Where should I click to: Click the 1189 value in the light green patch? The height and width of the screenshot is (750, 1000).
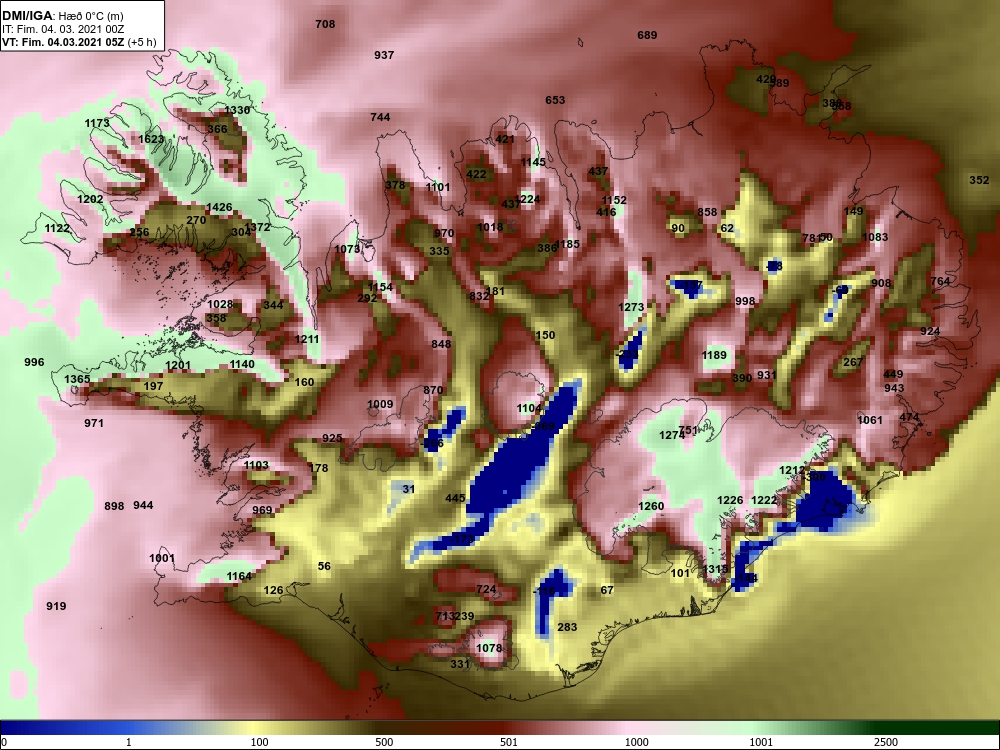point(714,355)
